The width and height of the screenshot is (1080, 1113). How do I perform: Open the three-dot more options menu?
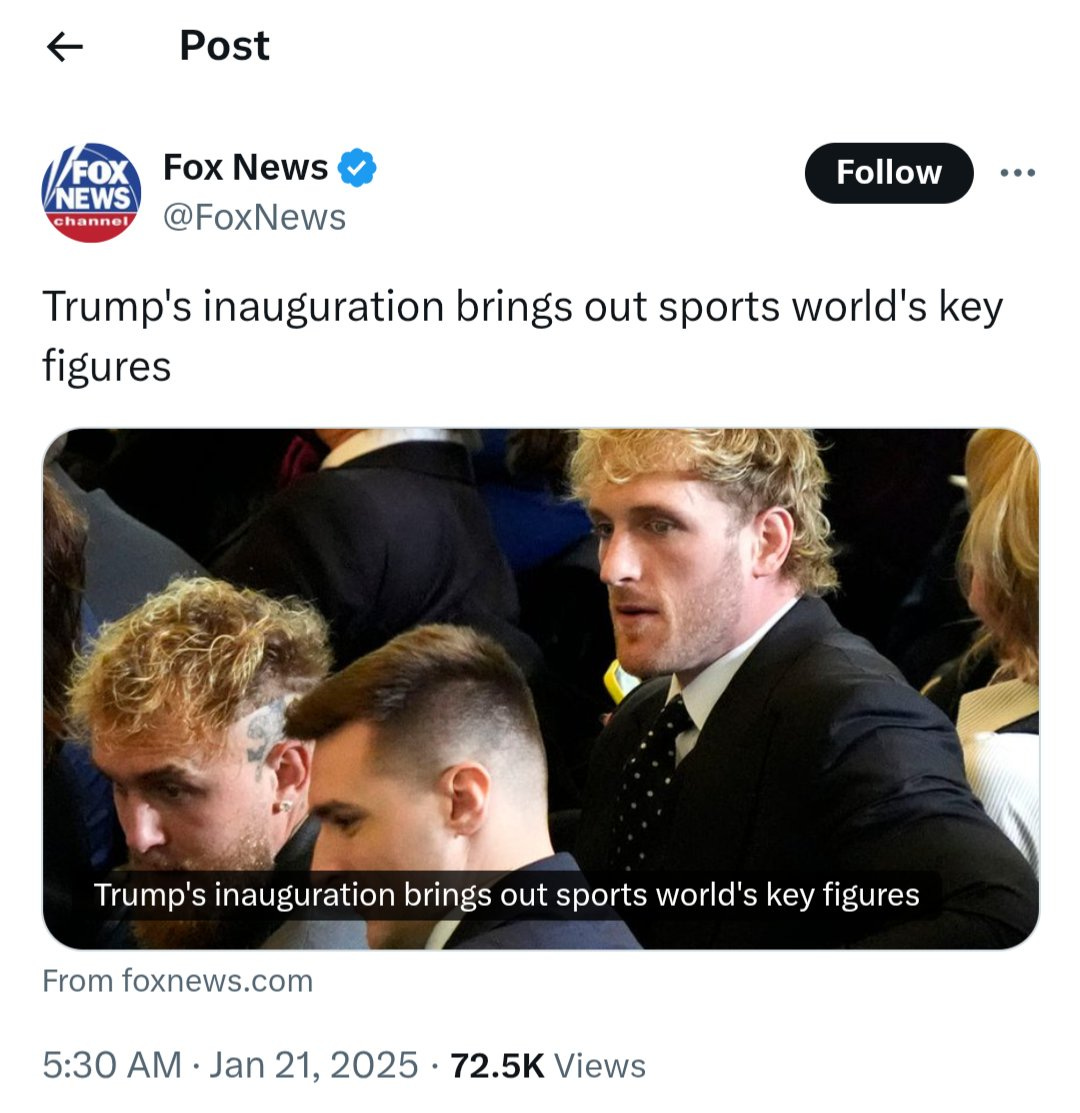(1018, 172)
